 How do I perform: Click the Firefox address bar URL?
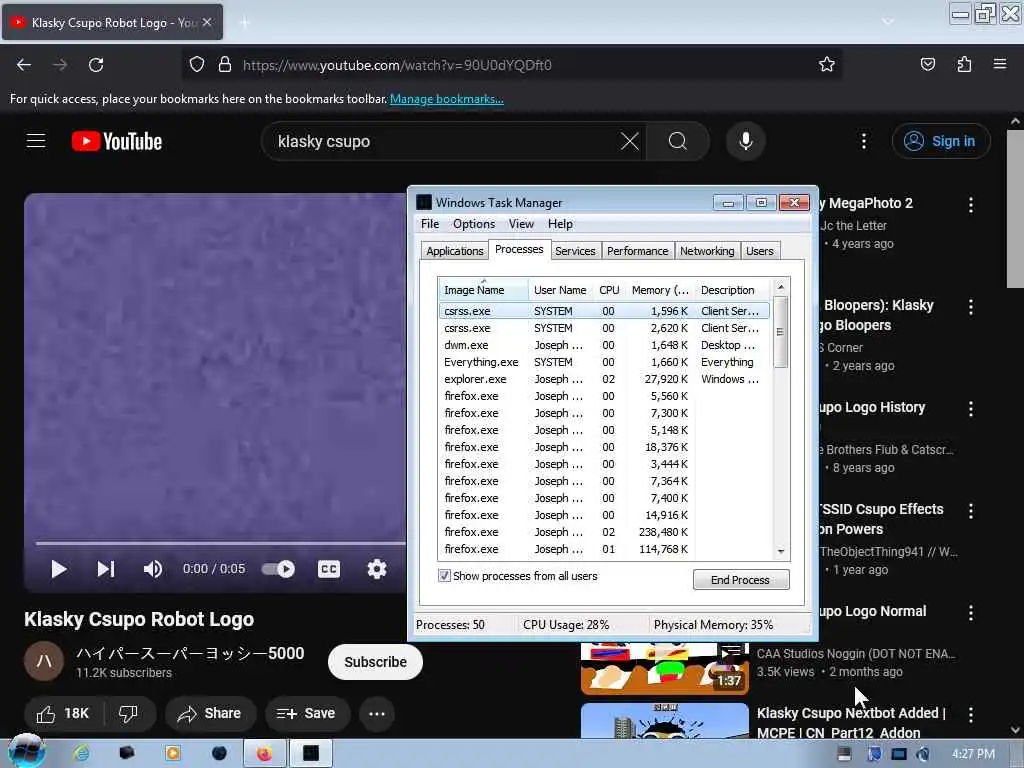click(397, 65)
